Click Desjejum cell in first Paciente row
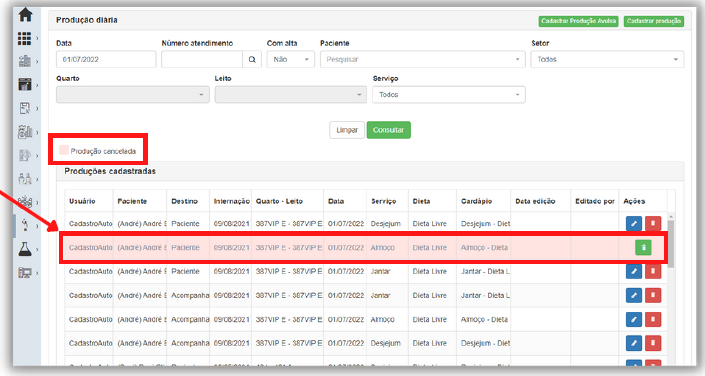The width and height of the screenshot is (705, 376). point(386,224)
